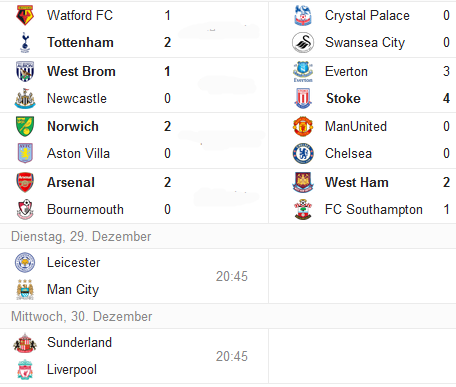
Task: Select the Aston Villa team name
Action: pos(78,153)
